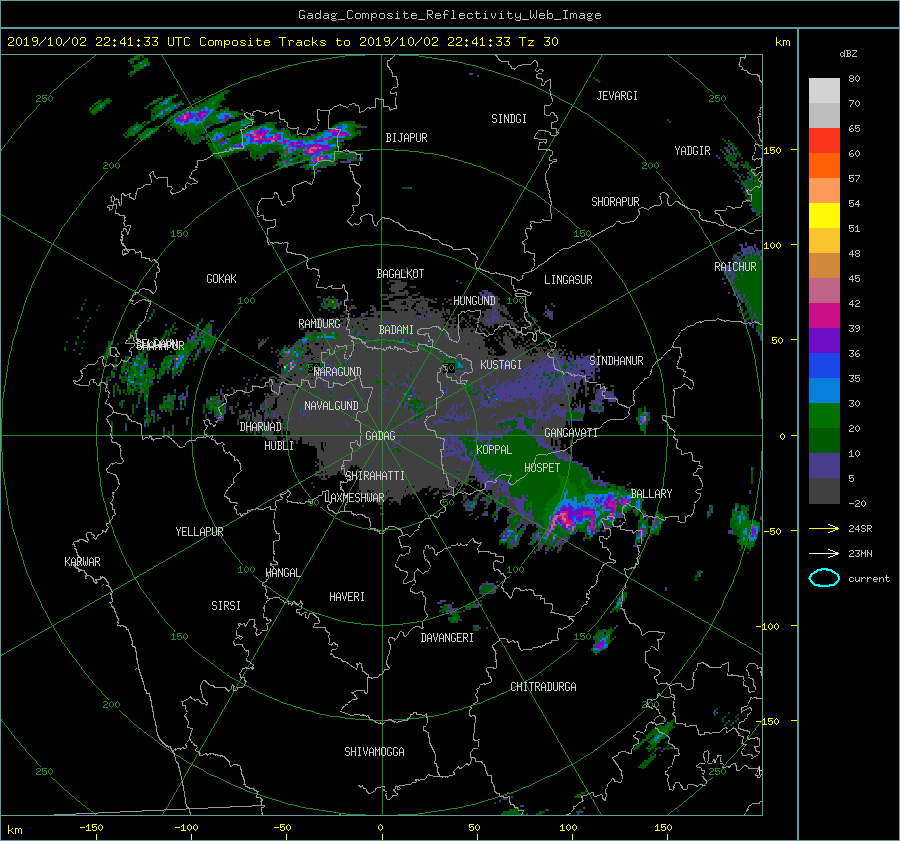Click the dBZ legend heading
The width and height of the screenshot is (900, 841).
(x=848, y=53)
